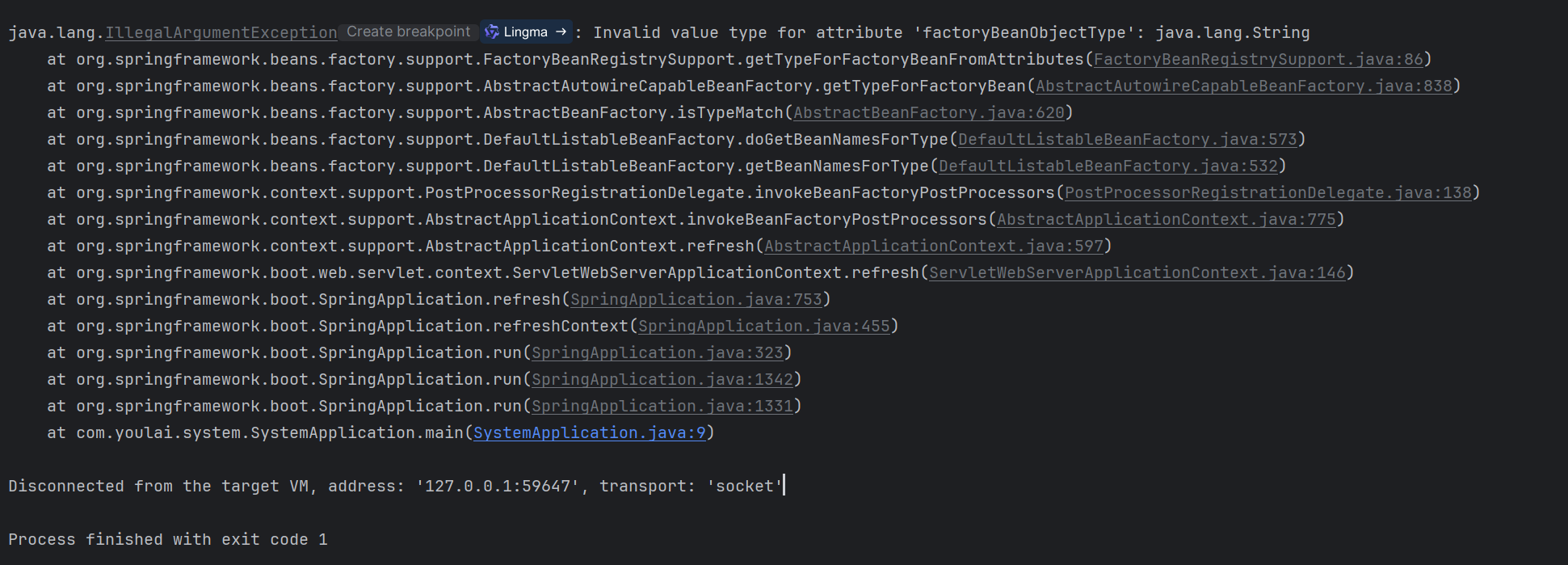Jump to AbstractApplicationContext.java:775
This screenshot has width=1568, height=565.
pos(1166,220)
